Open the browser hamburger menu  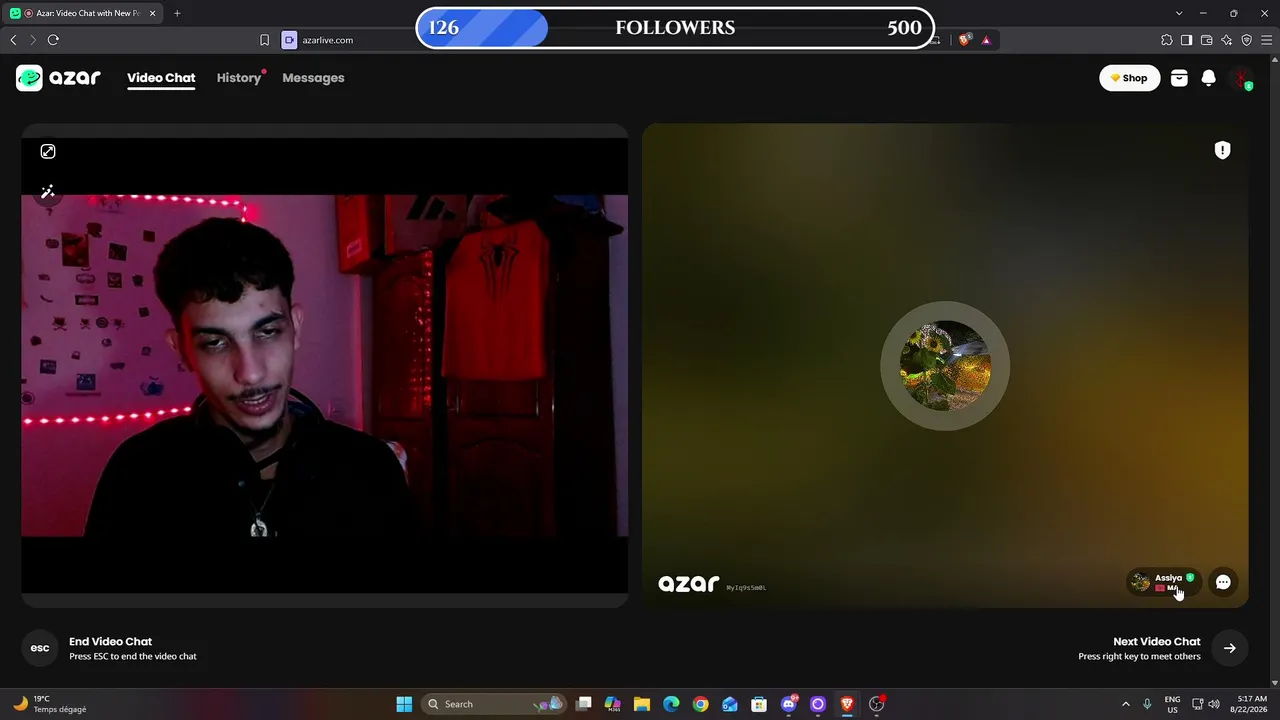1266,40
